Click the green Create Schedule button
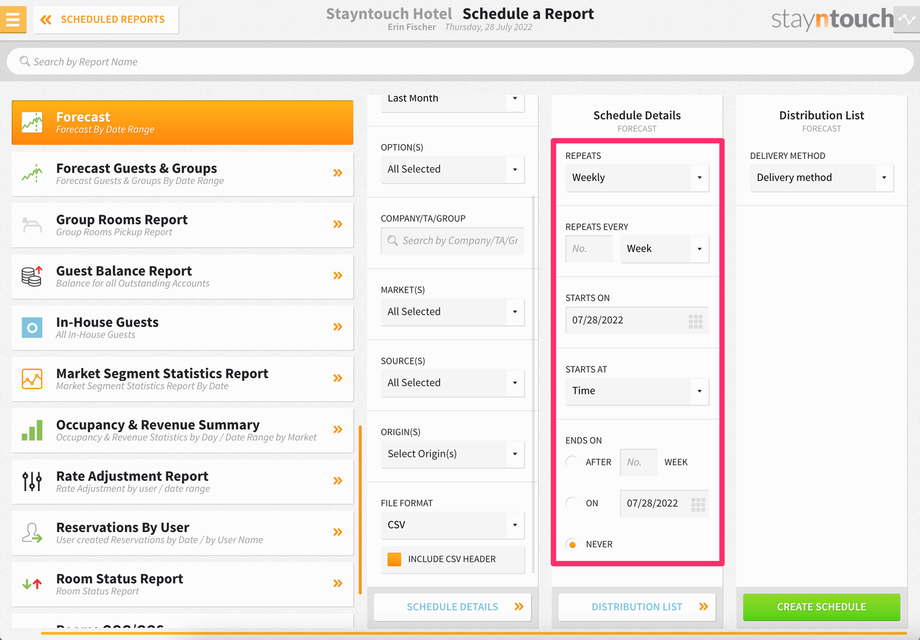This screenshot has height=640, width=920. coord(821,607)
